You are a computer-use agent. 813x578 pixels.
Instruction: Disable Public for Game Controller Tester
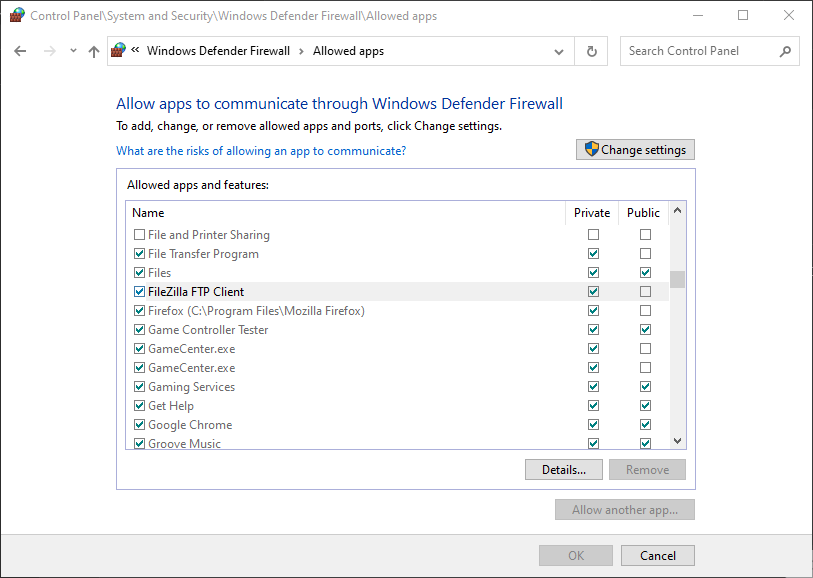pos(645,330)
